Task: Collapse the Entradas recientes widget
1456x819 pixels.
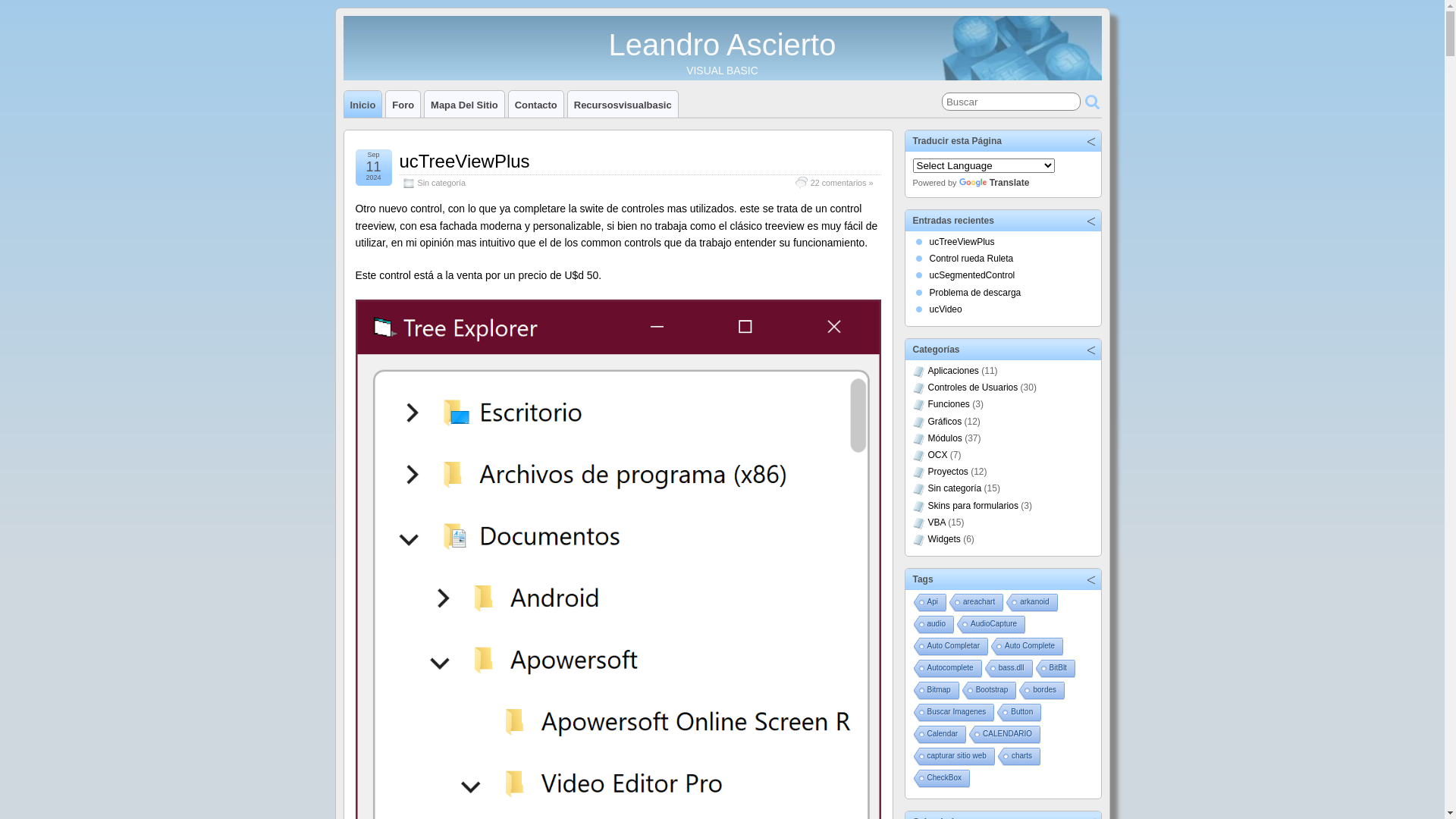Action: 1090,221
